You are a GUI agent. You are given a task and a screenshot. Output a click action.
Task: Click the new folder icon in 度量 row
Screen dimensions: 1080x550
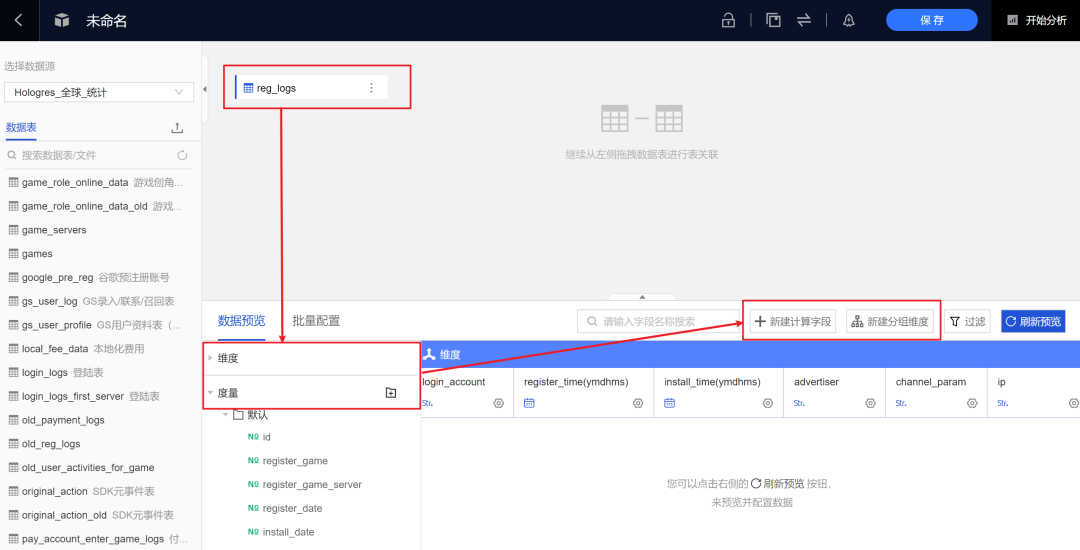pos(391,392)
